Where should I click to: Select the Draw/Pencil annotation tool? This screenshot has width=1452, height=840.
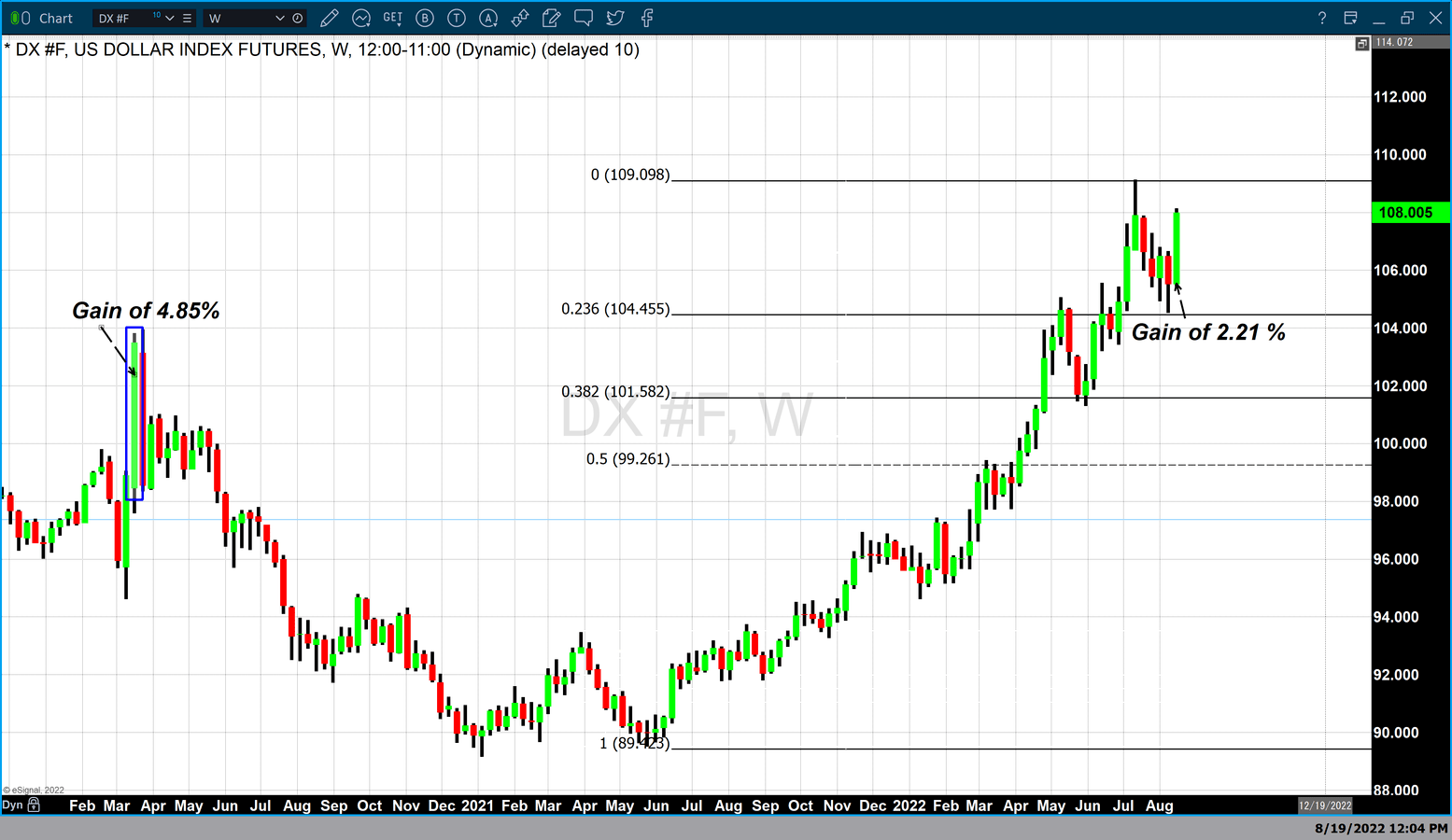pos(329,18)
